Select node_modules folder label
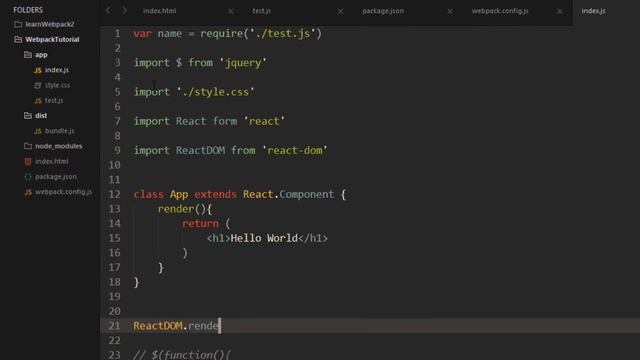 pos(59,146)
